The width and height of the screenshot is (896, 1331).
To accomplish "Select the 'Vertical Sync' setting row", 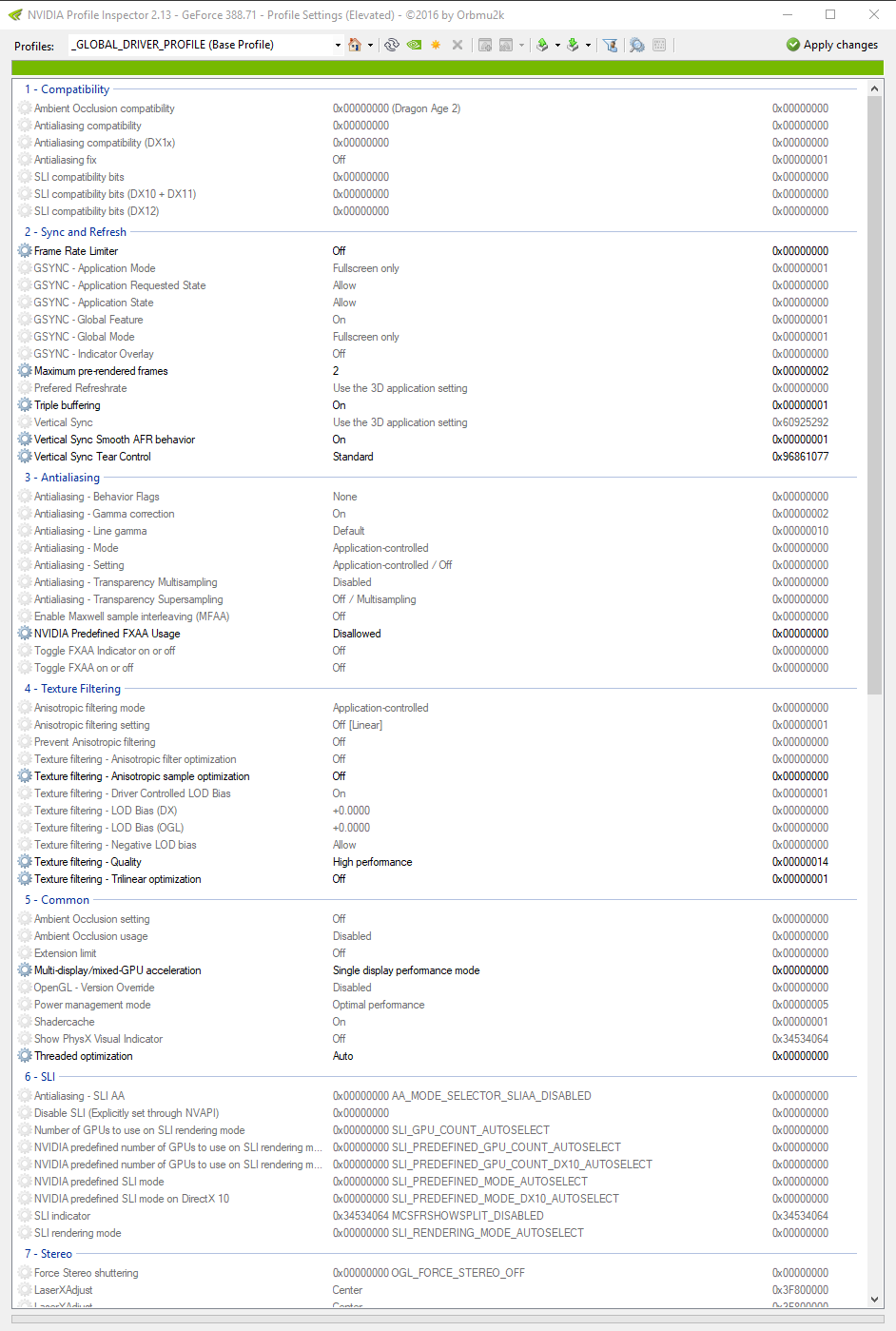I will 438,422.
